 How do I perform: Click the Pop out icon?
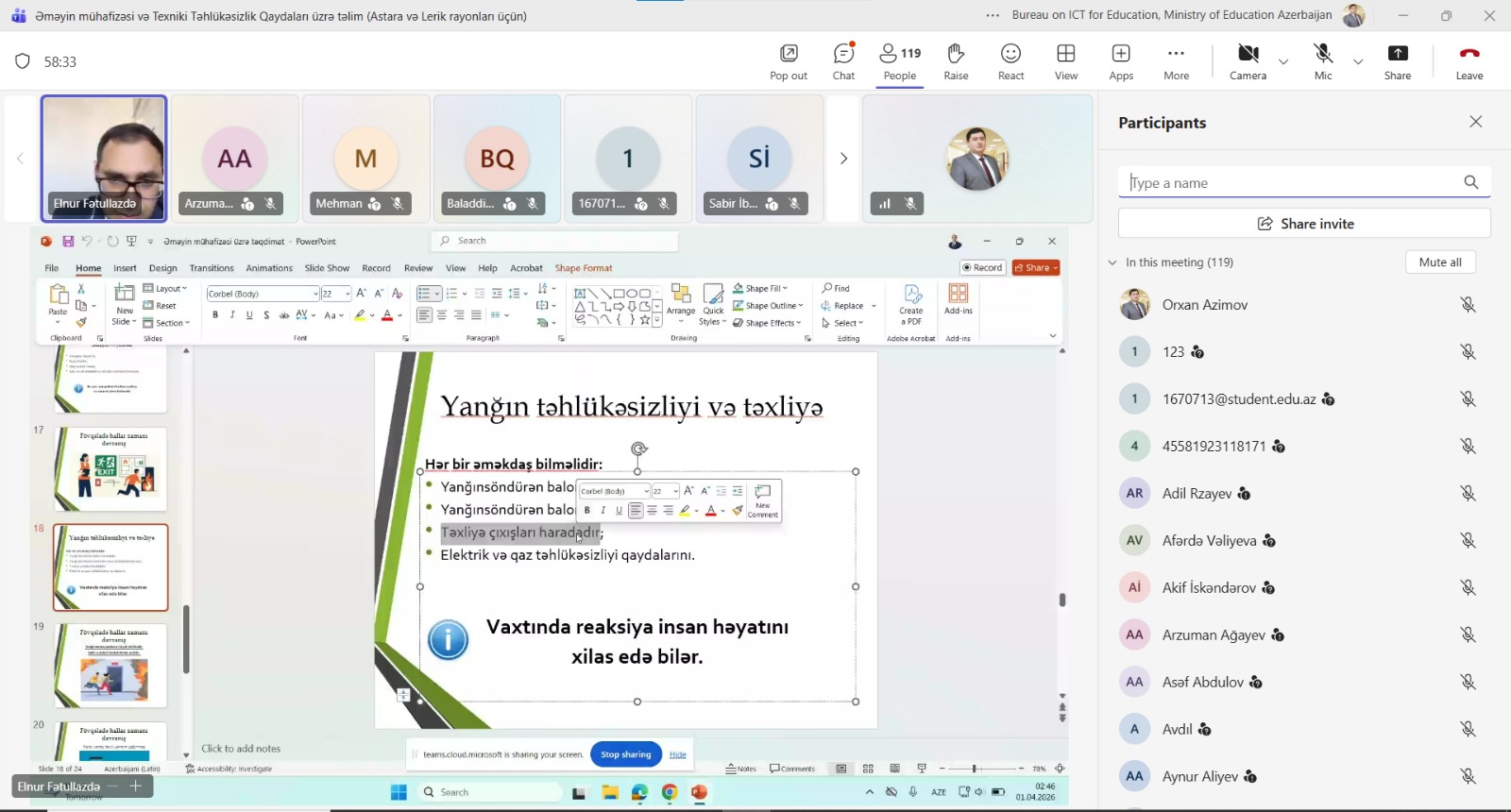click(x=789, y=61)
